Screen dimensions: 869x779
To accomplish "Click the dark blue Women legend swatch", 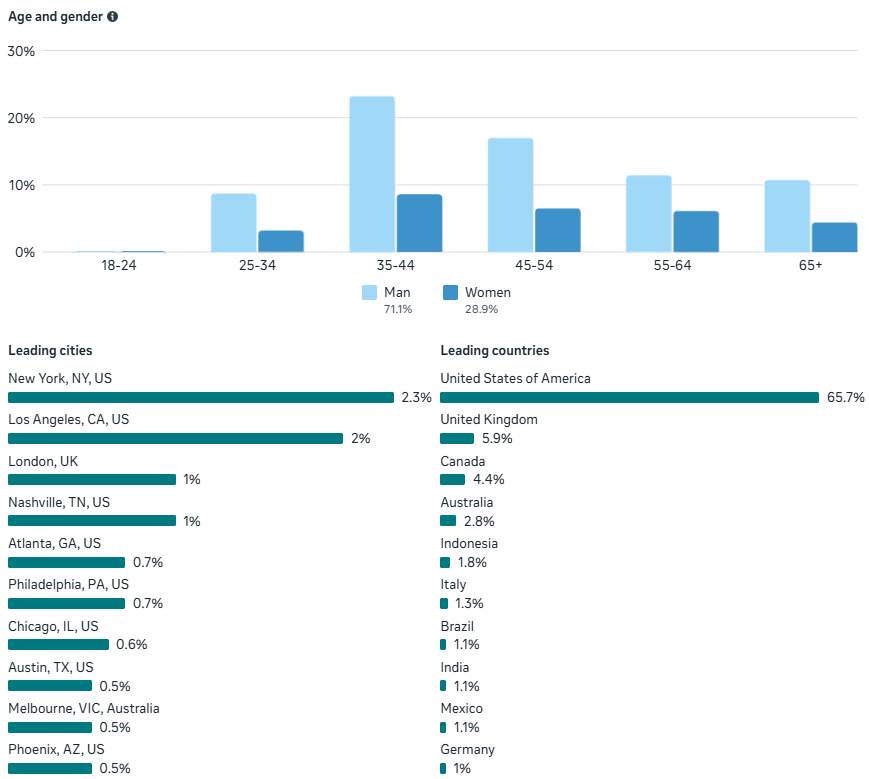I will pos(450,293).
